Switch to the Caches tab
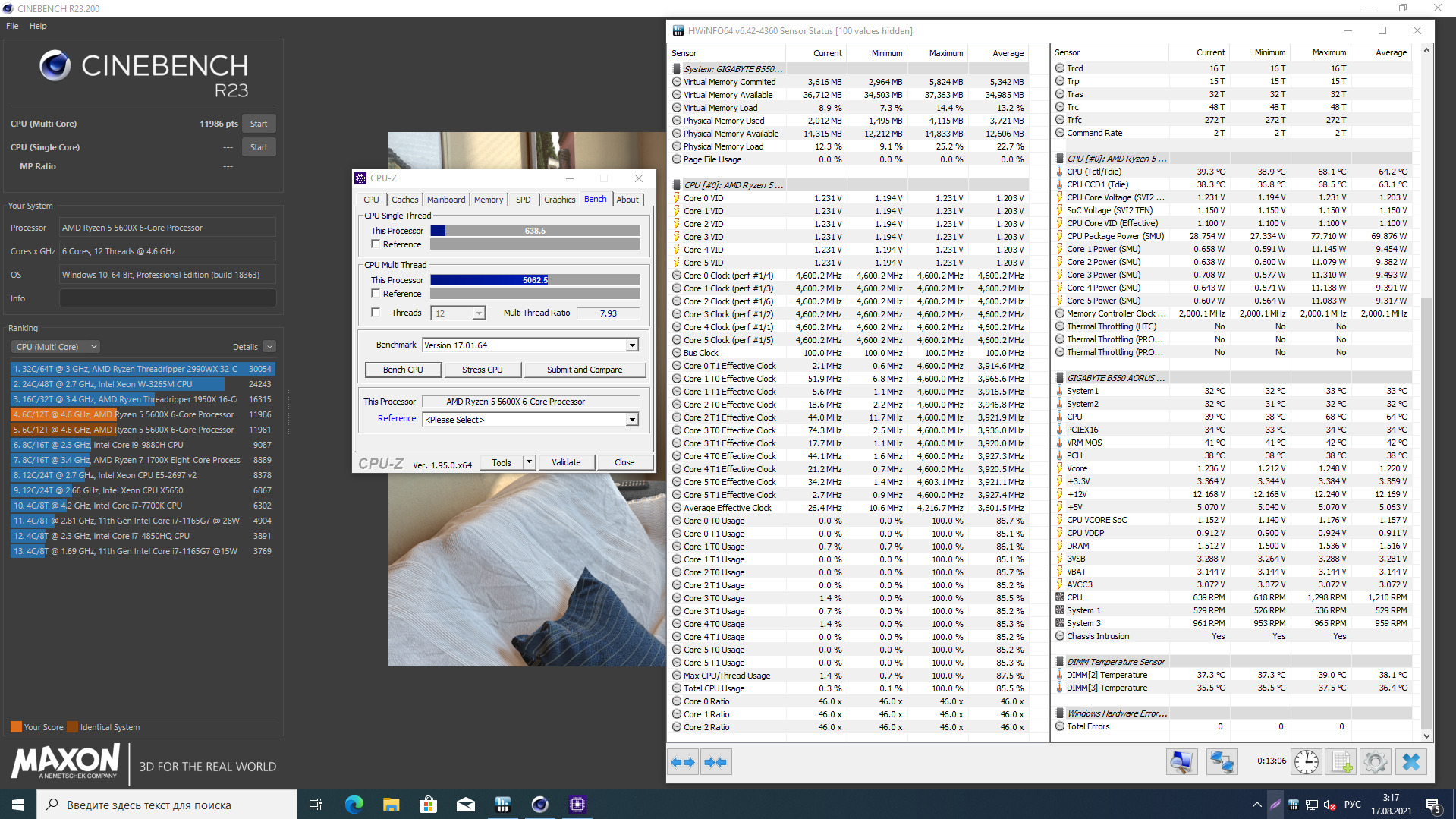1456x819 pixels. (x=405, y=200)
